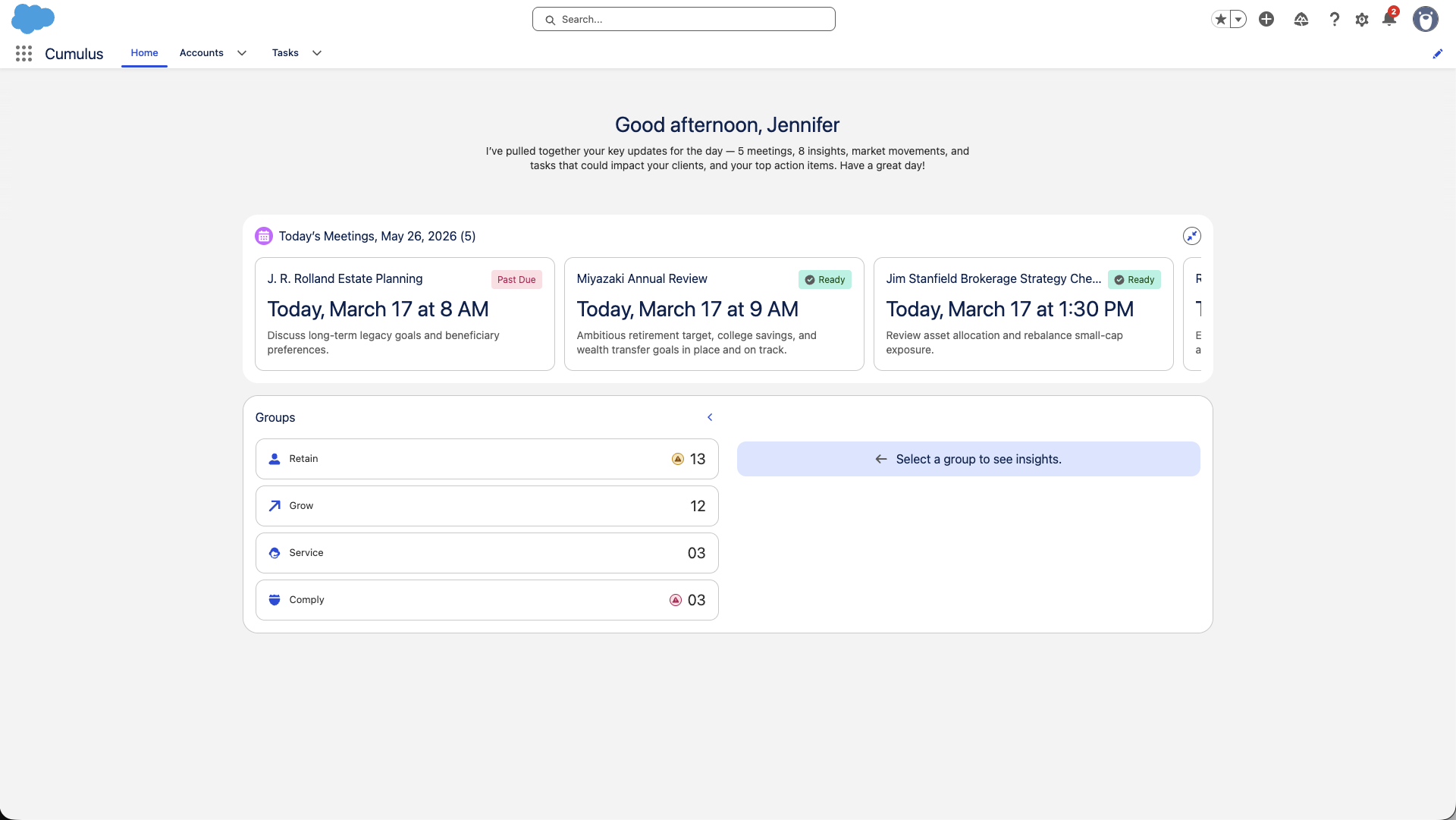Click the Service count 03
1456x820 pixels.
pos(696,553)
